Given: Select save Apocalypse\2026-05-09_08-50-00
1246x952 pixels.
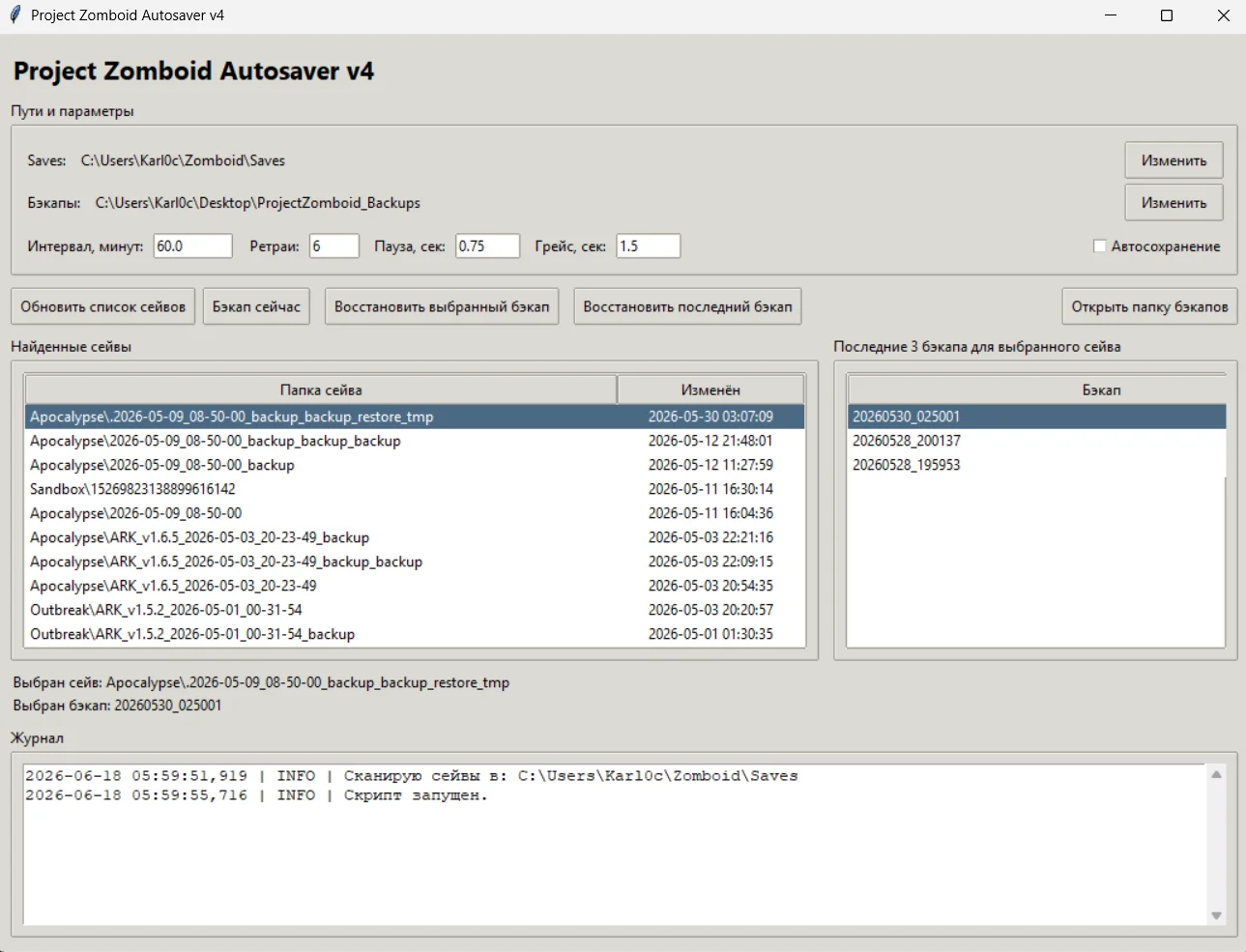Looking at the screenshot, I should point(415,513).
